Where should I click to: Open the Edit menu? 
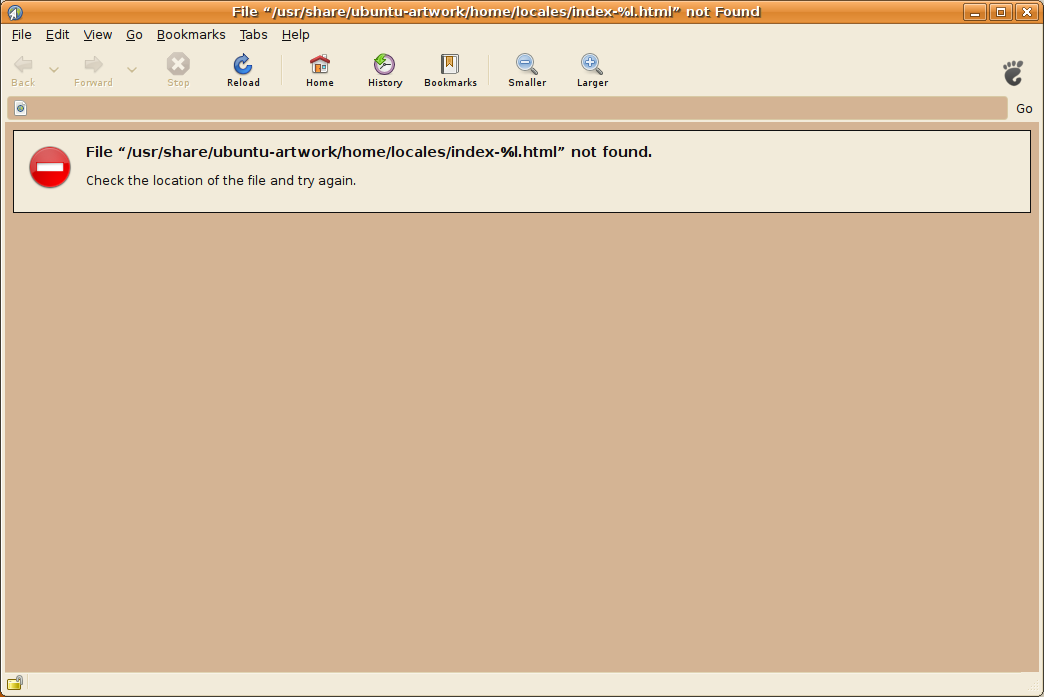click(x=57, y=35)
